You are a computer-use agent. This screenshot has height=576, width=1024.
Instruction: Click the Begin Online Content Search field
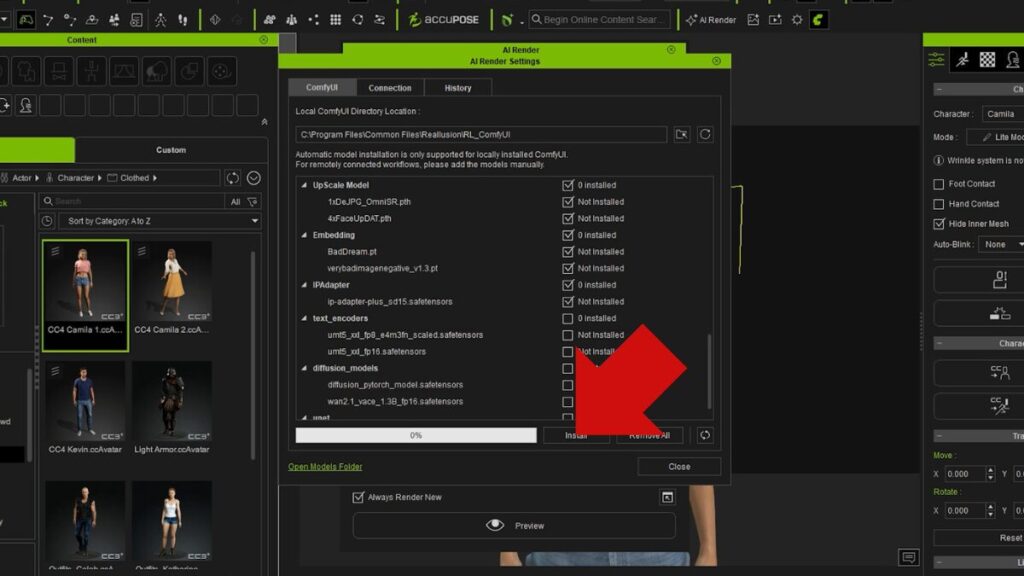600,20
